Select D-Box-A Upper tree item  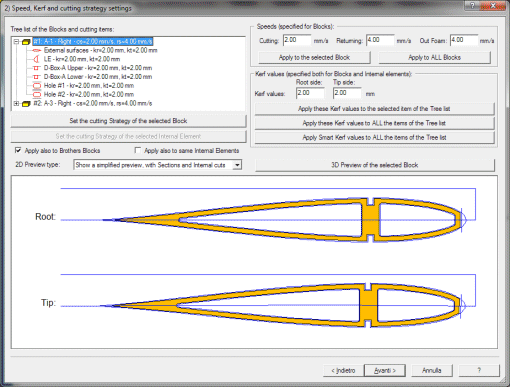[x=98, y=68]
